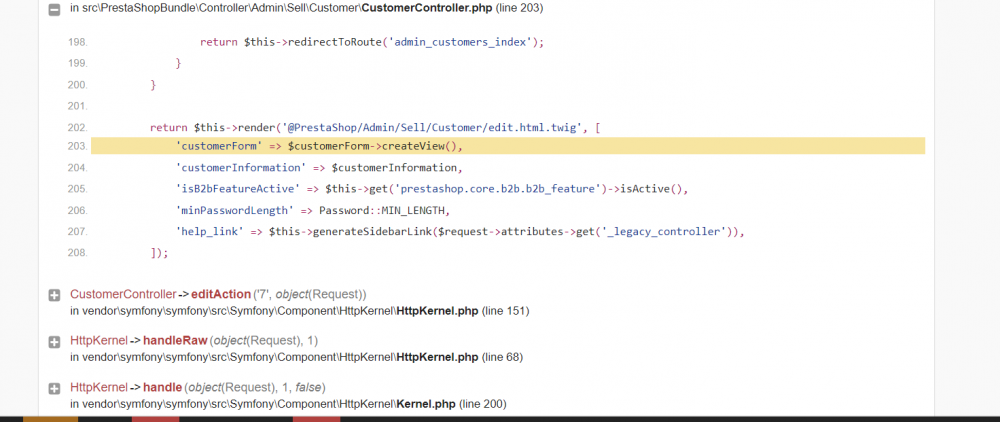
Task: Click line 206 minPasswordLength code
Action: [312, 210]
